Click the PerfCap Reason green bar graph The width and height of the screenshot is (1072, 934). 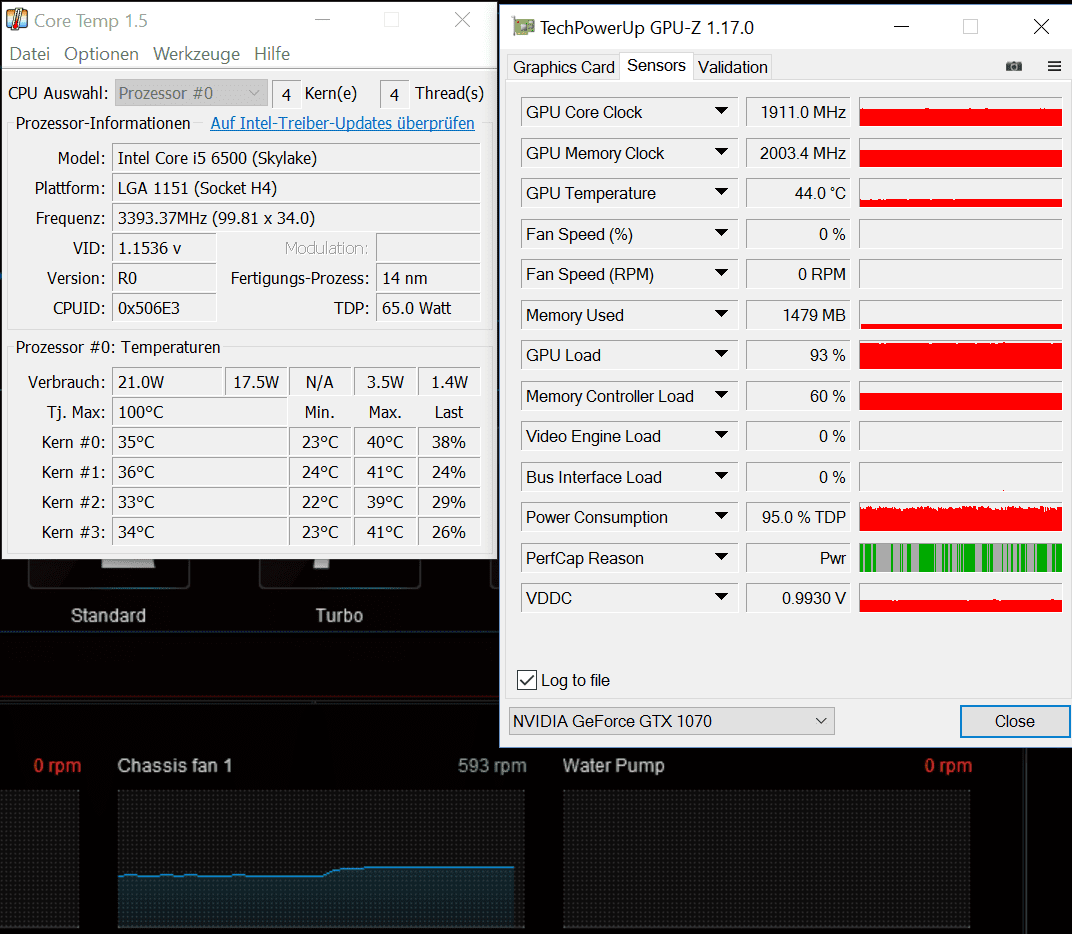[961, 558]
